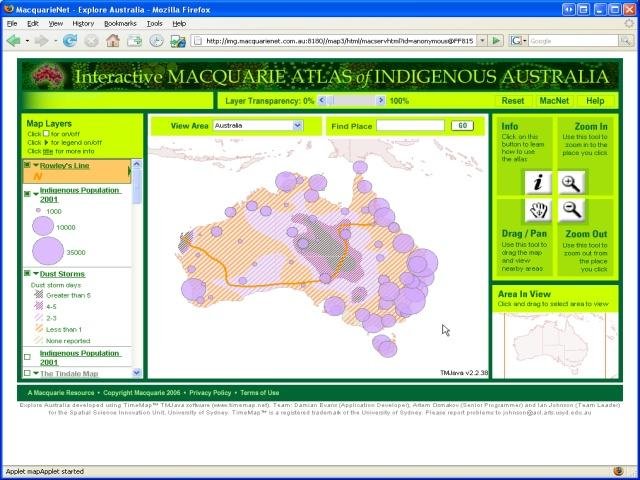This screenshot has height=480, width=640.
Task: Open the Dust Storms layer title link
Action: (62, 274)
